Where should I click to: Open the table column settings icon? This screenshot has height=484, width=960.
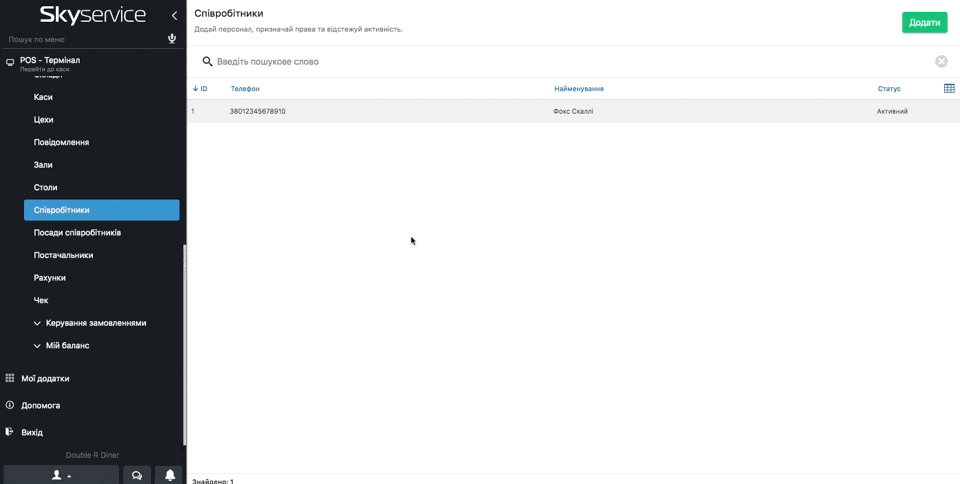tap(949, 88)
